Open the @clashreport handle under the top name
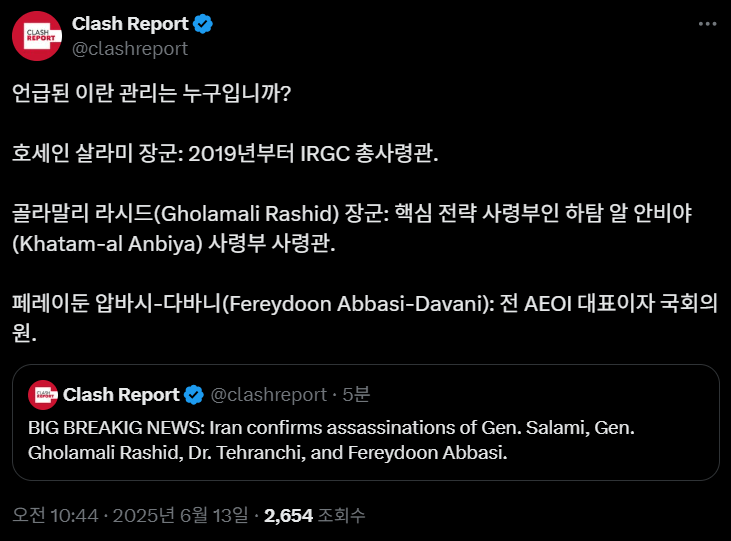The height and width of the screenshot is (541, 731). pos(130,49)
